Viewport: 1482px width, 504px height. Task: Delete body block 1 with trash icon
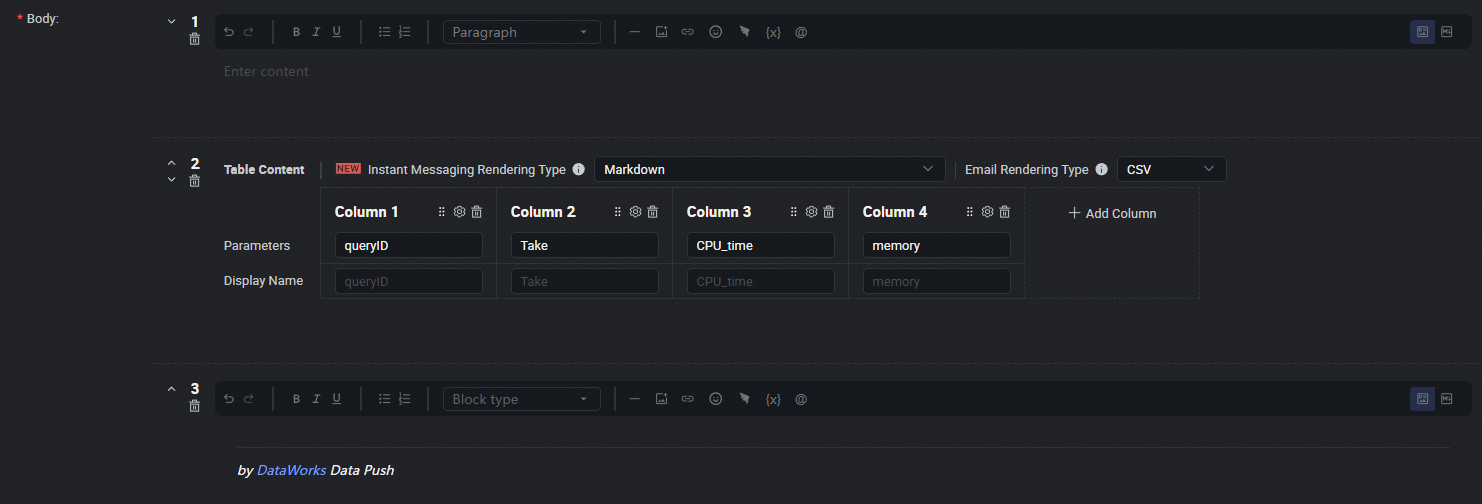195,39
